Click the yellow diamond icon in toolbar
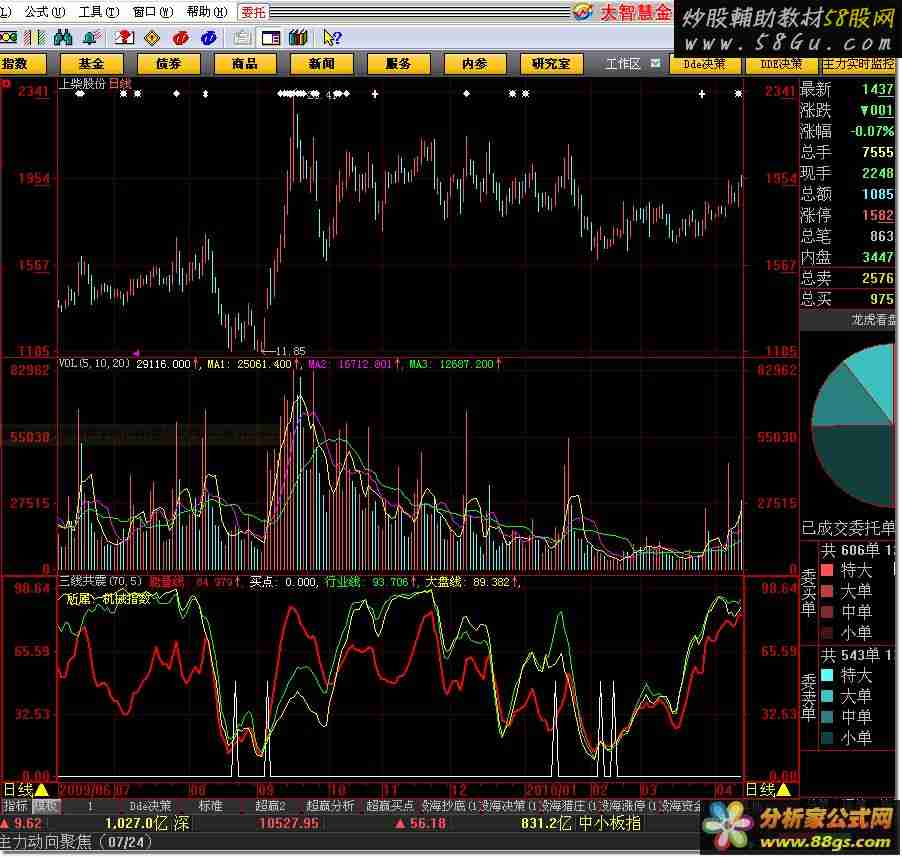 (x=152, y=38)
